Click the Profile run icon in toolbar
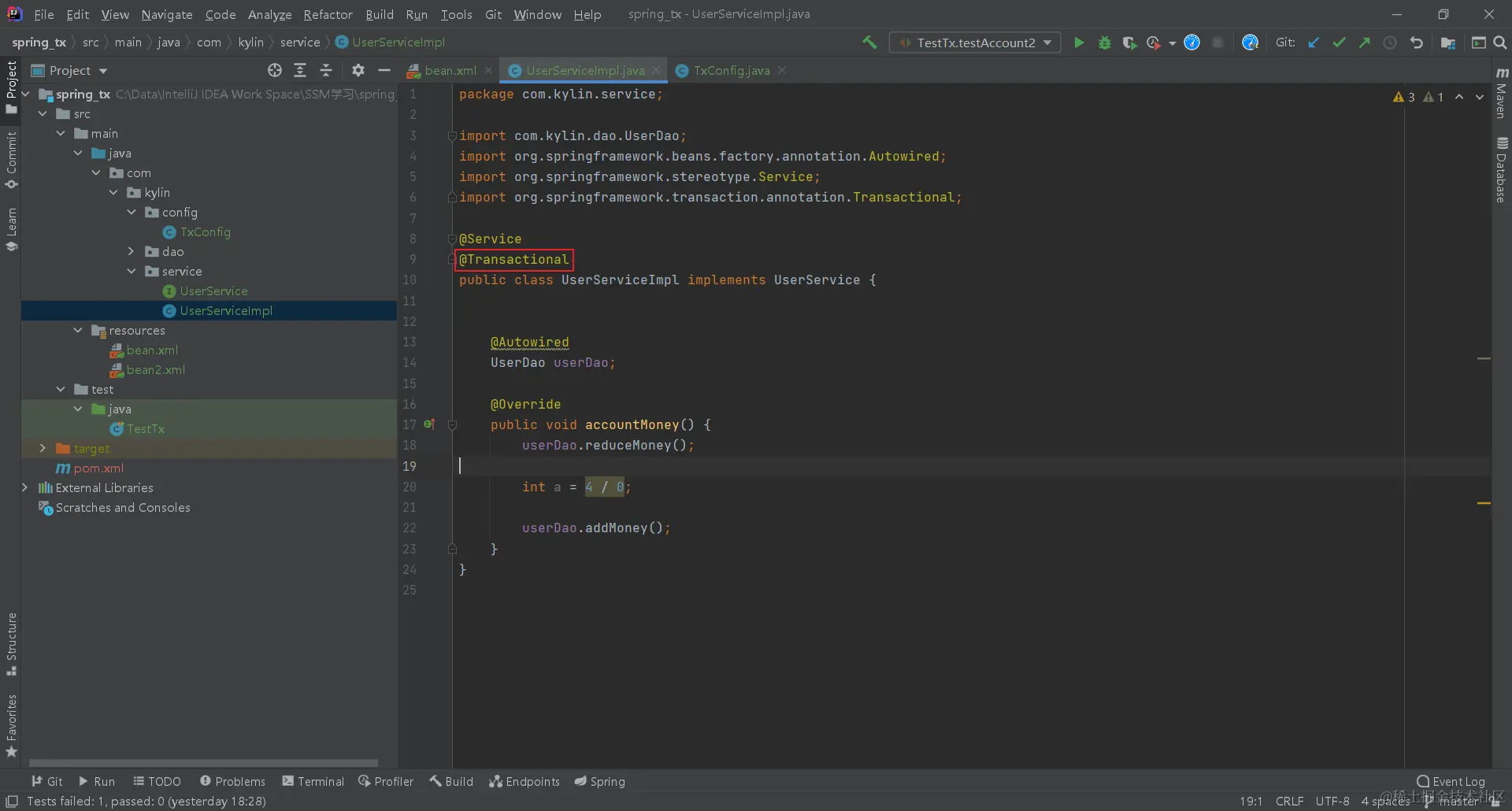This screenshot has width=1512, height=811. [x=1154, y=43]
